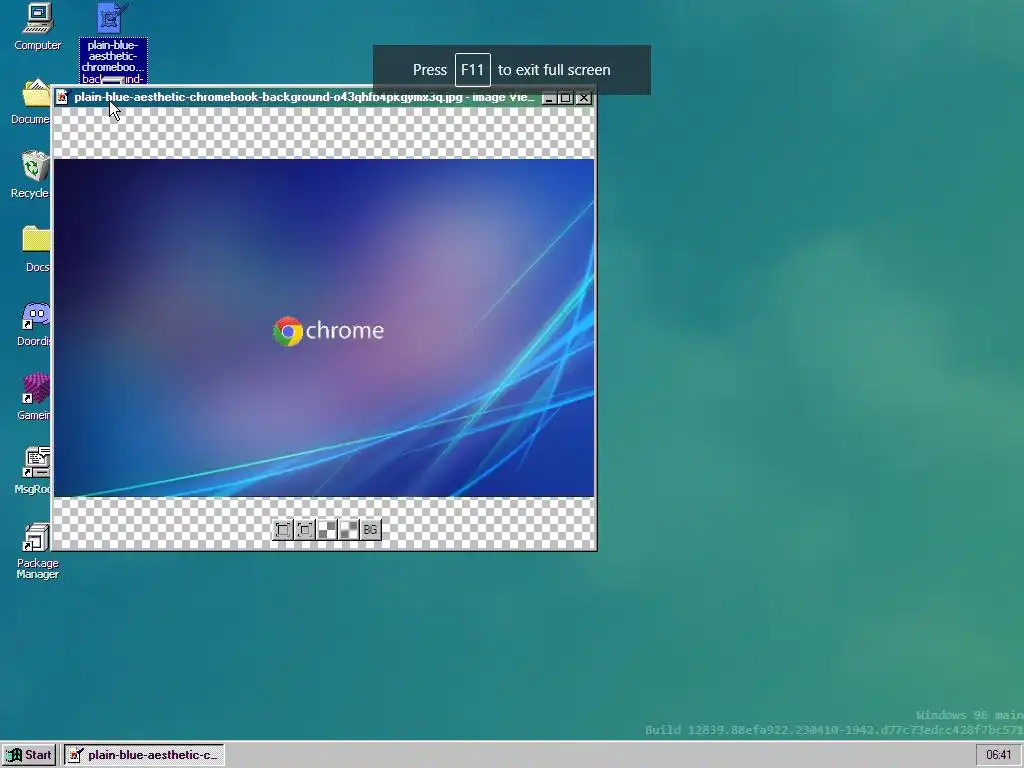Viewport: 1024px width, 768px height.
Task: Launch the Gamein purple cube shortcut
Action: point(35,397)
